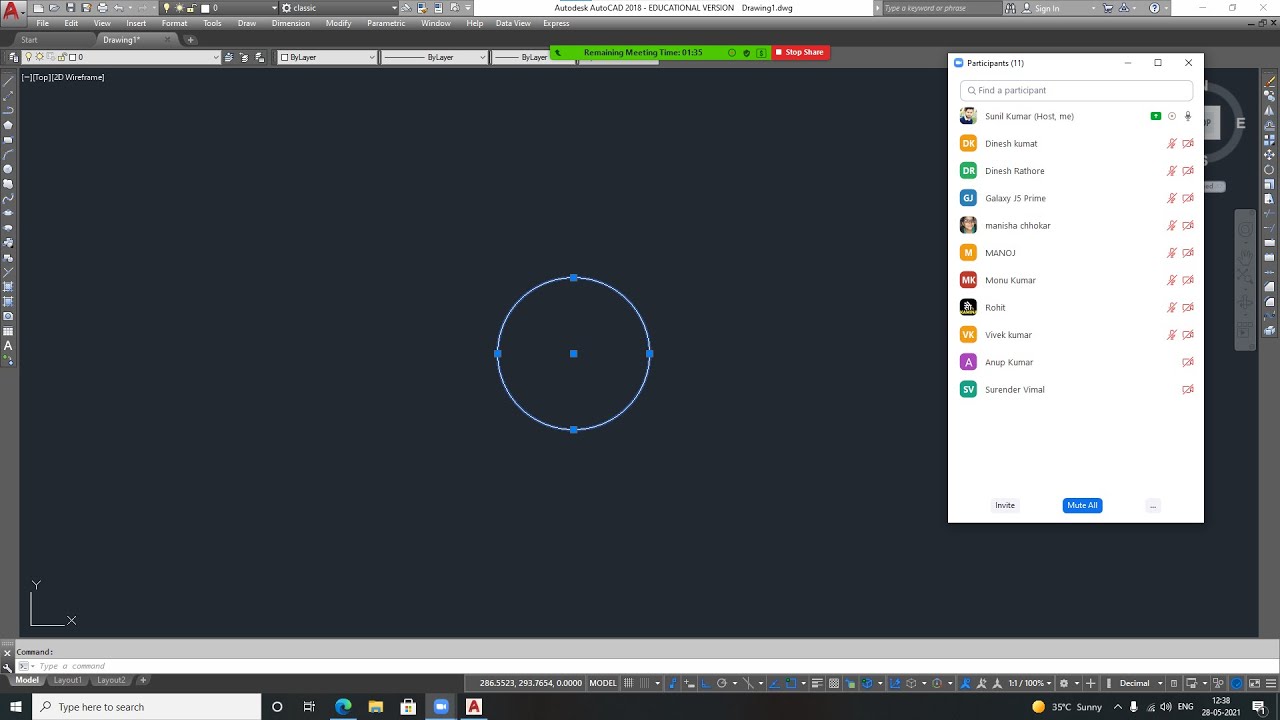Open the Modify menu
The height and width of the screenshot is (720, 1280).
coord(338,23)
